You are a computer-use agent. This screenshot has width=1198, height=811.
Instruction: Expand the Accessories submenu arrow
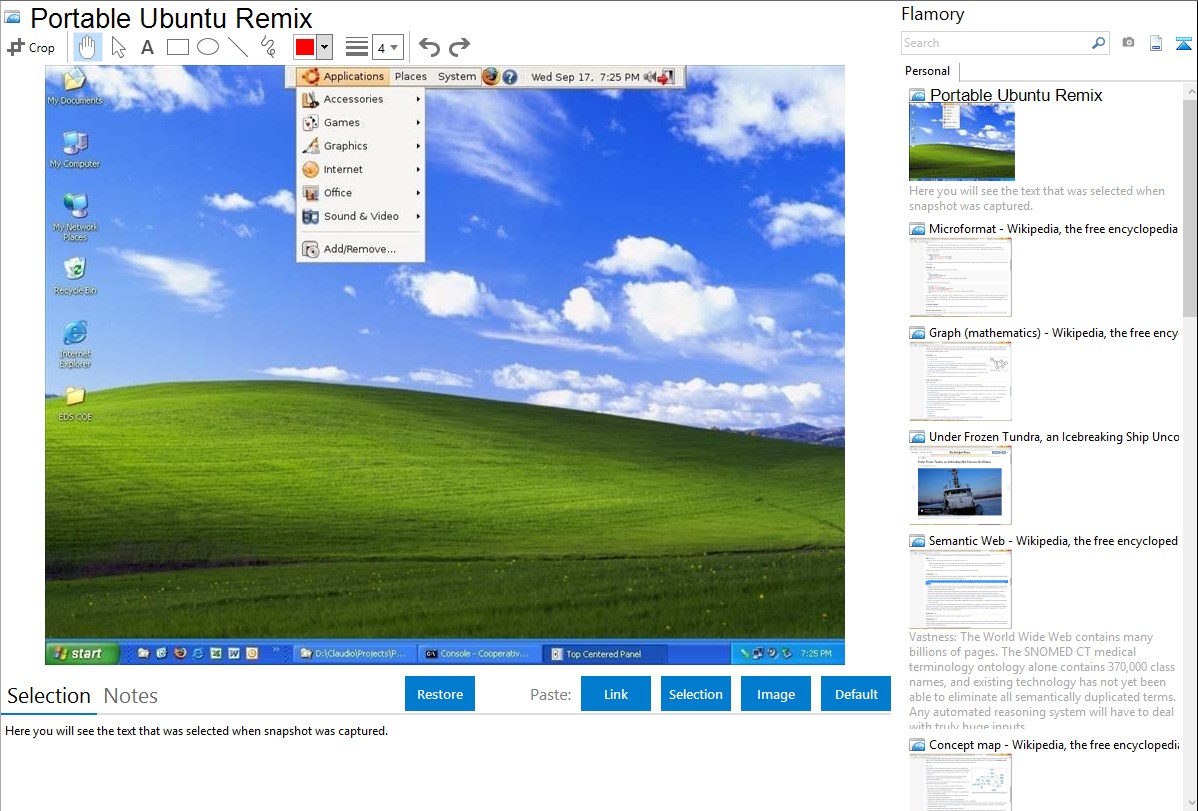418,99
